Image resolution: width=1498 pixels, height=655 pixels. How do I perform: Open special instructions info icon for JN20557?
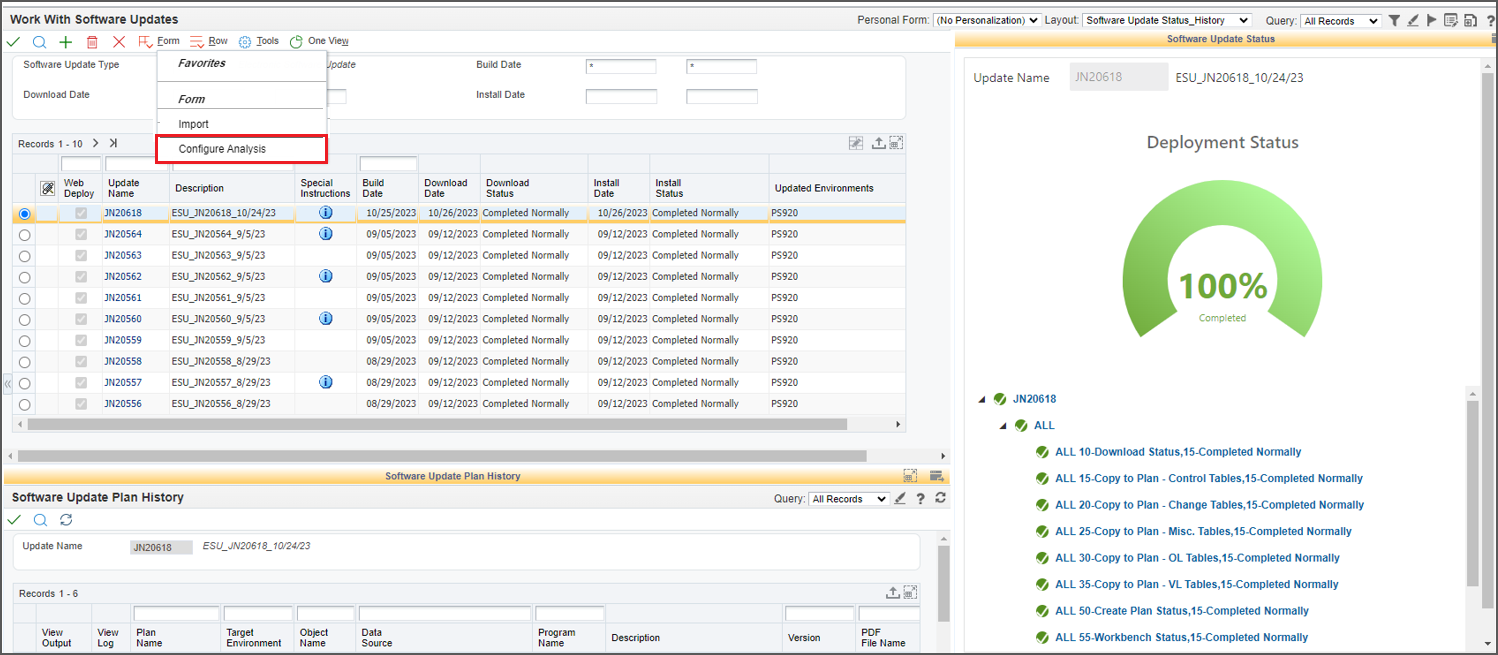(x=325, y=382)
